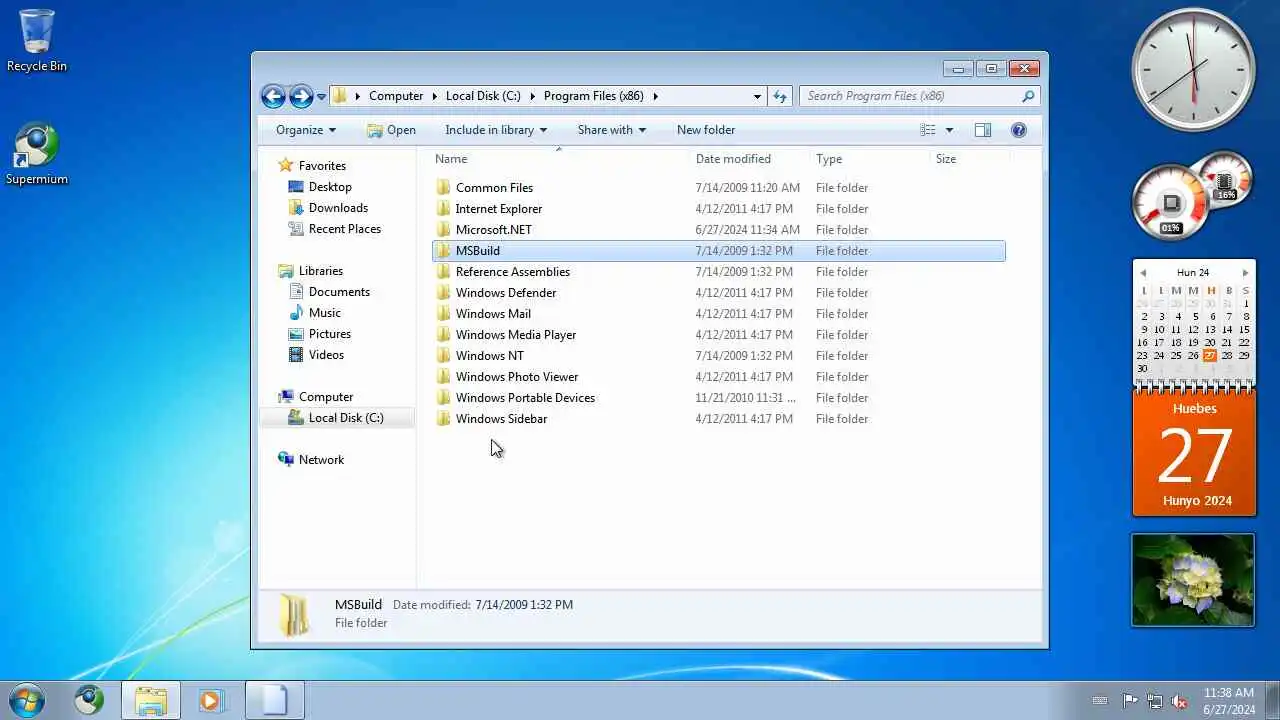Click the Windows Media Player taskbar icon

tap(211, 700)
